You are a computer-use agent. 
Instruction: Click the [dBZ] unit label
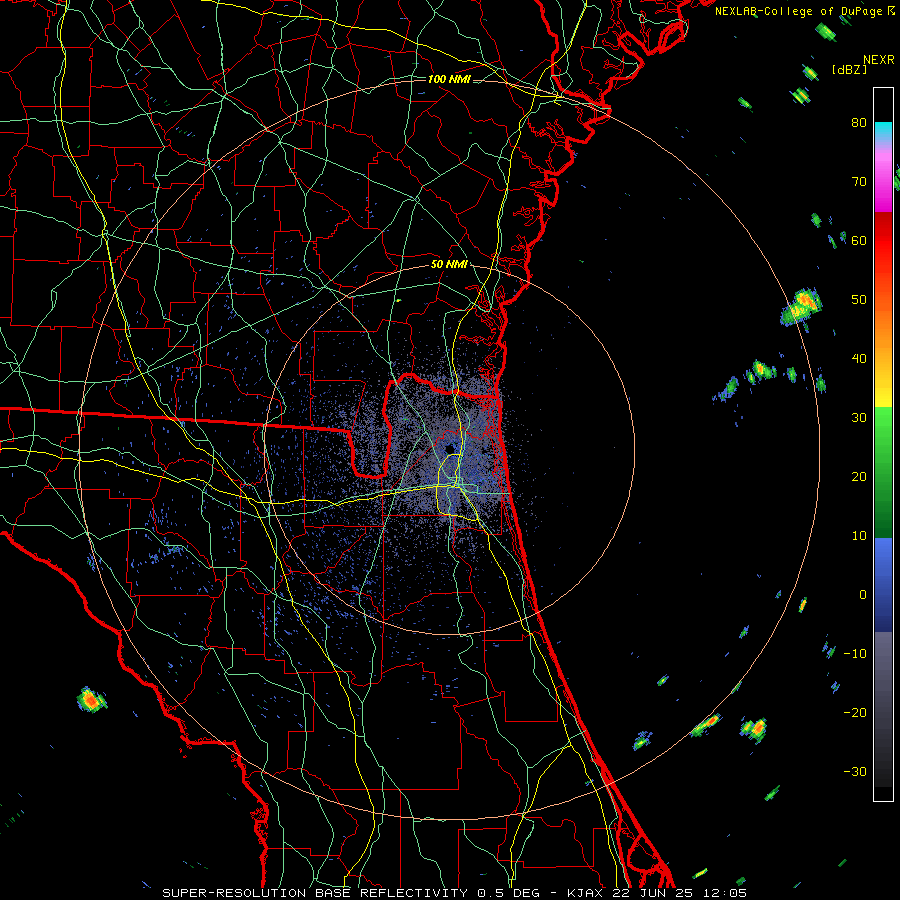point(849,69)
